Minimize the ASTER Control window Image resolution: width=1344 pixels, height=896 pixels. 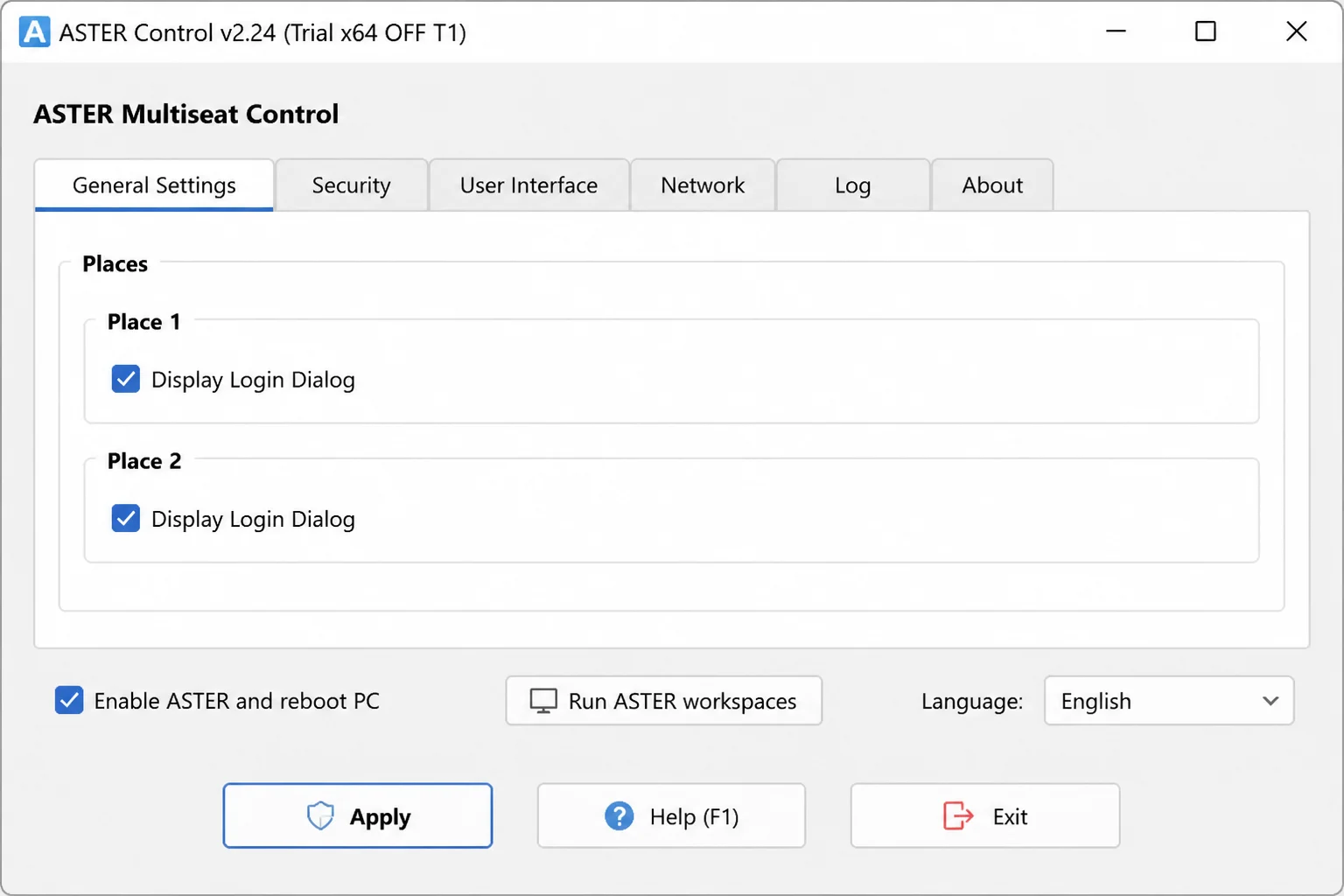(x=1116, y=31)
